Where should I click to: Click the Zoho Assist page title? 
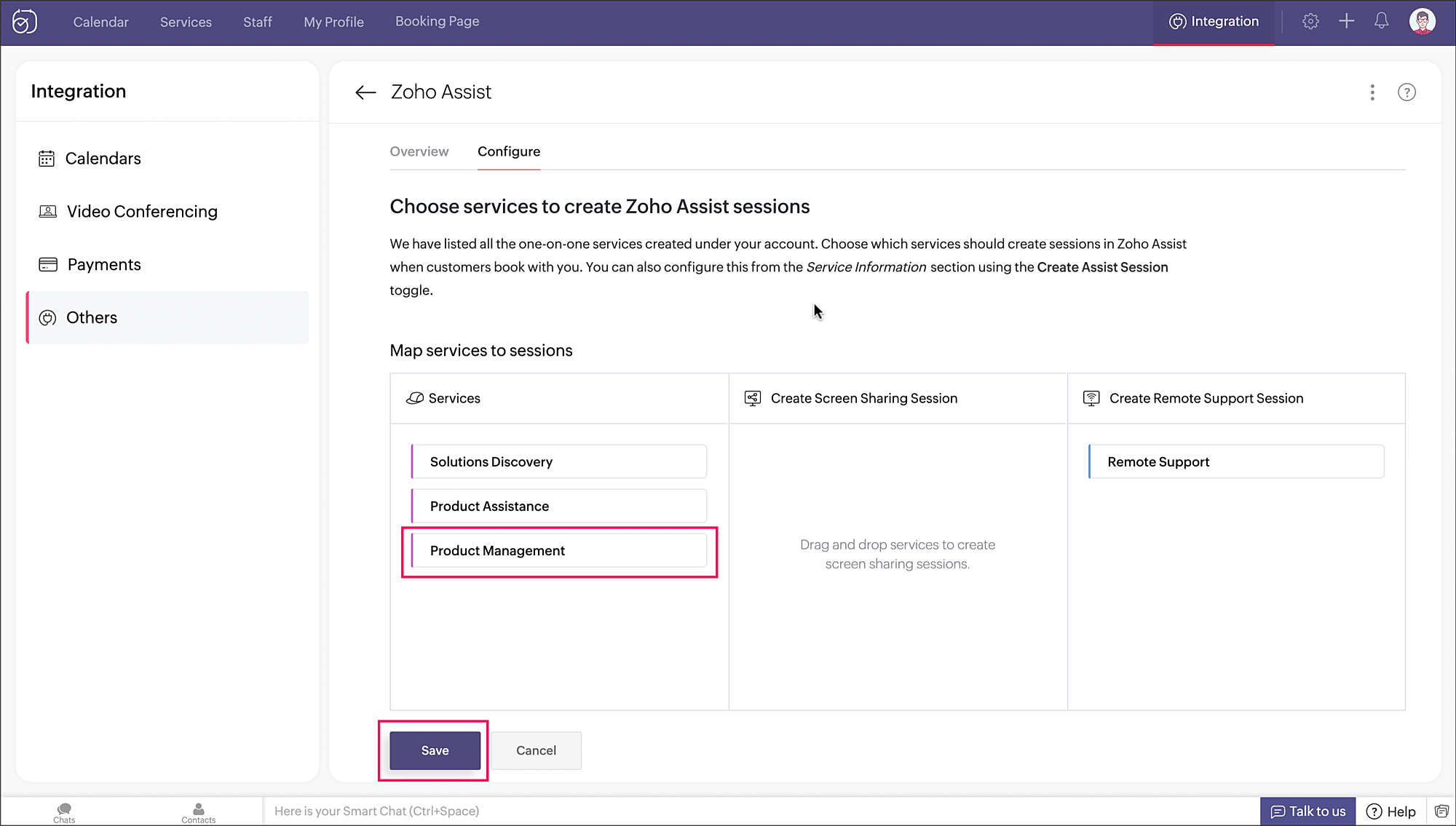[x=441, y=92]
